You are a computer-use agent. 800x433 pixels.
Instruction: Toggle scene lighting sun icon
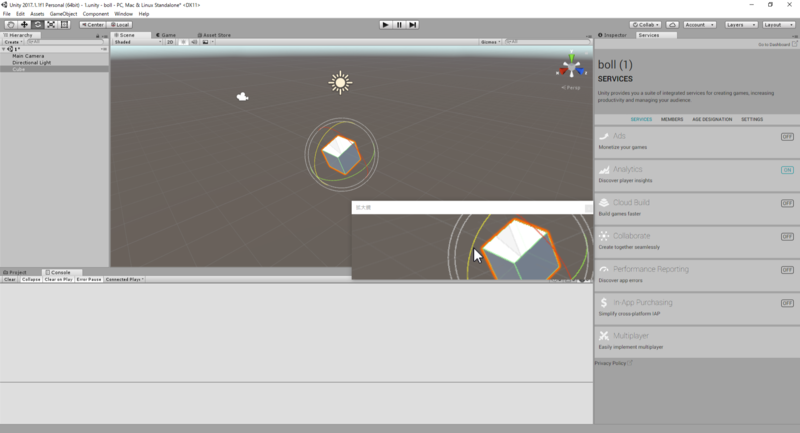[183, 42]
